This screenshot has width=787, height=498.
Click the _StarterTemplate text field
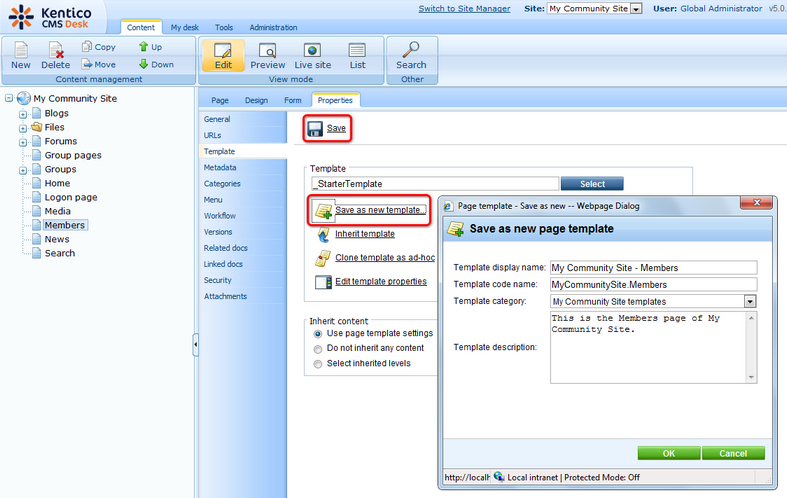435,184
